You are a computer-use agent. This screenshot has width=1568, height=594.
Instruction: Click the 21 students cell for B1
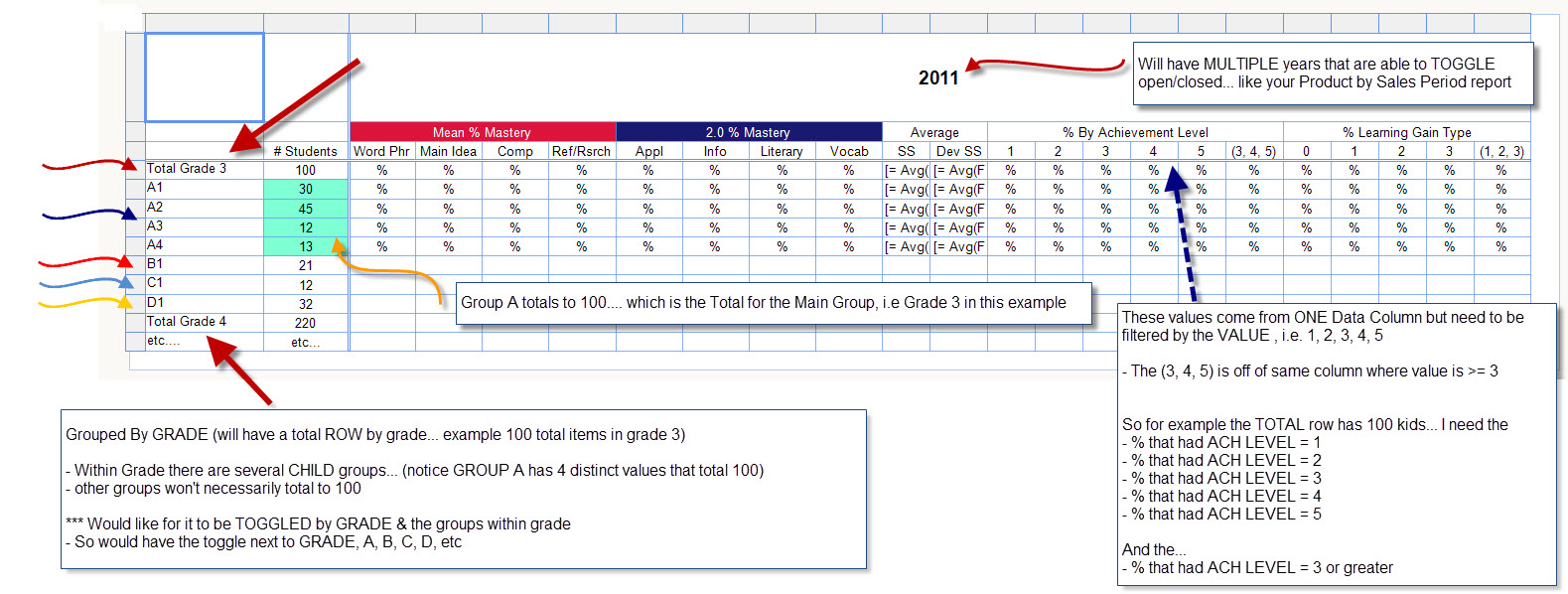pos(306,265)
